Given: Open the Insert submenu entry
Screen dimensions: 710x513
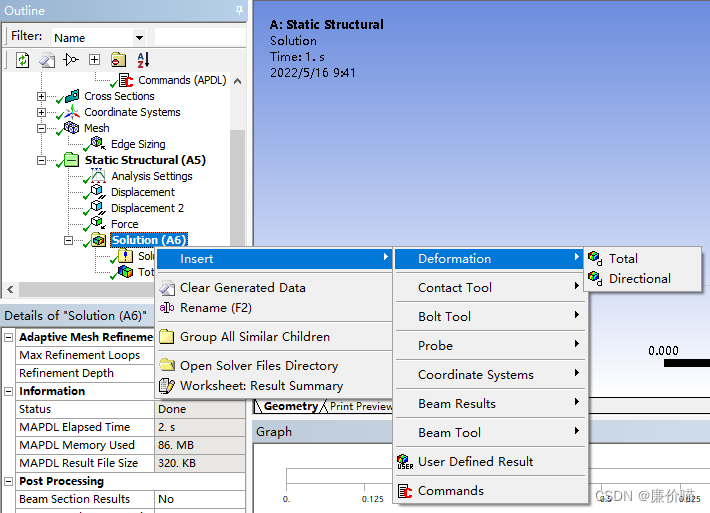Looking at the screenshot, I should [273, 259].
